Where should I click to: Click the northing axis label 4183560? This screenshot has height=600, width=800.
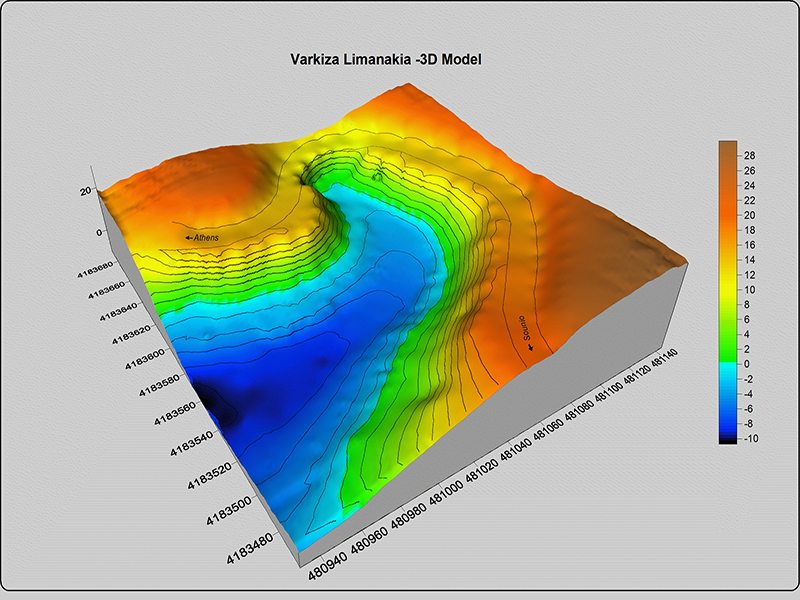point(174,412)
